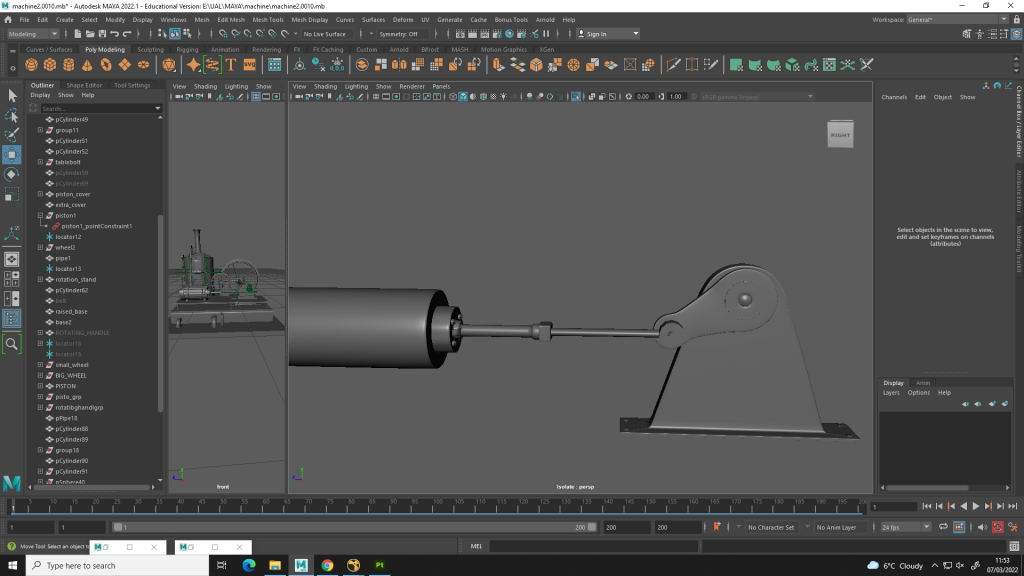Play the animation backwards
This screenshot has width=1024, height=576.
(963, 506)
